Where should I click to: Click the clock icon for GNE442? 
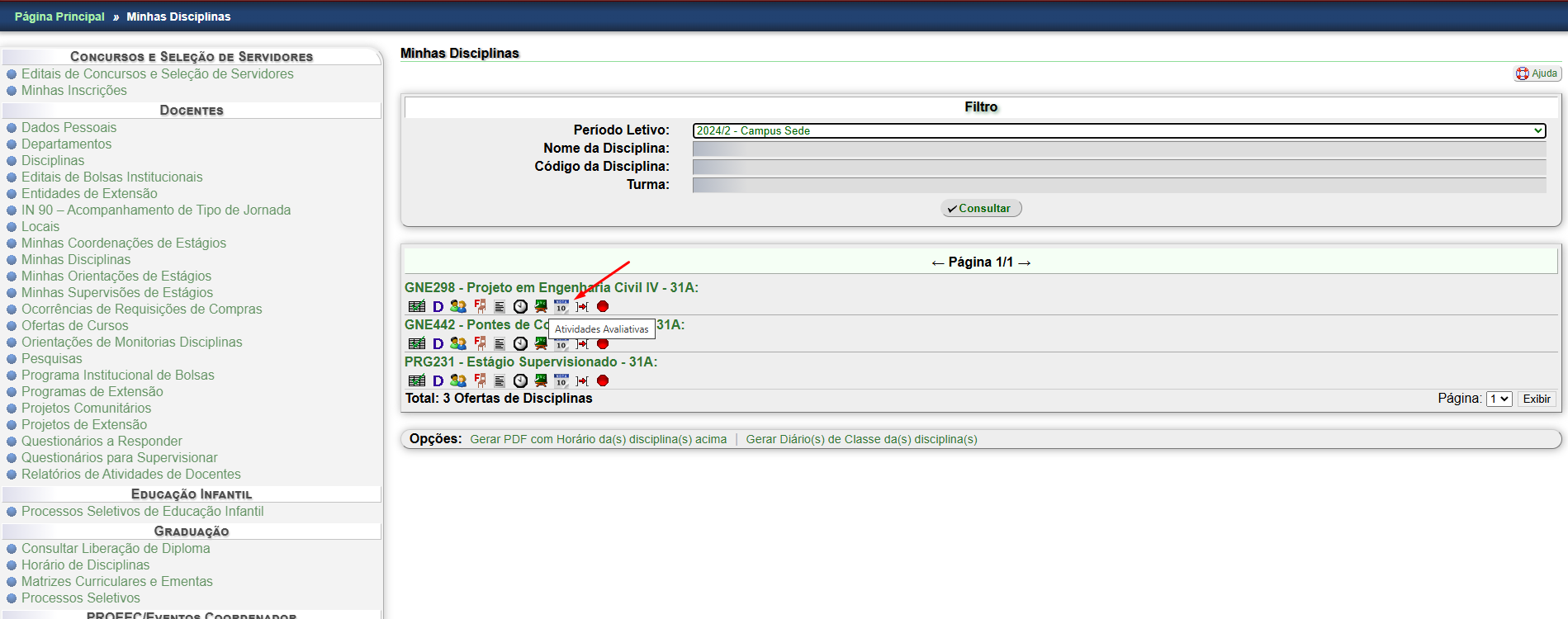[520, 343]
